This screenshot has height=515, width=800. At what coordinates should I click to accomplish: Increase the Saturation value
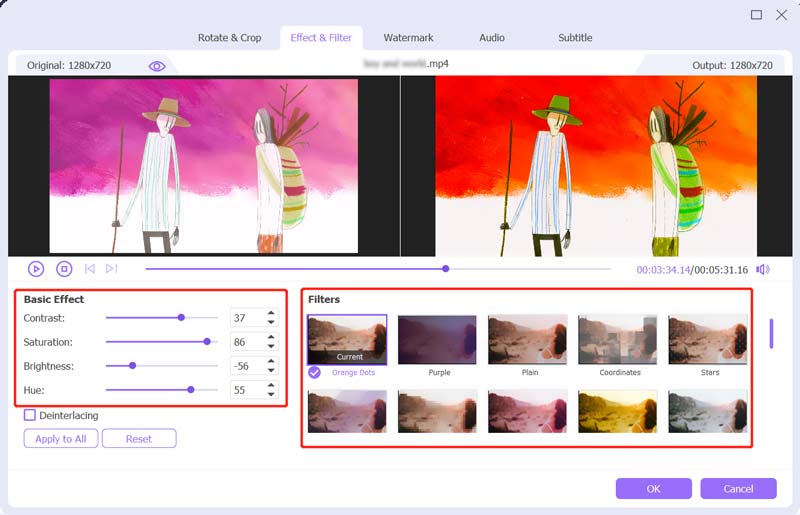(x=271, y=337)
